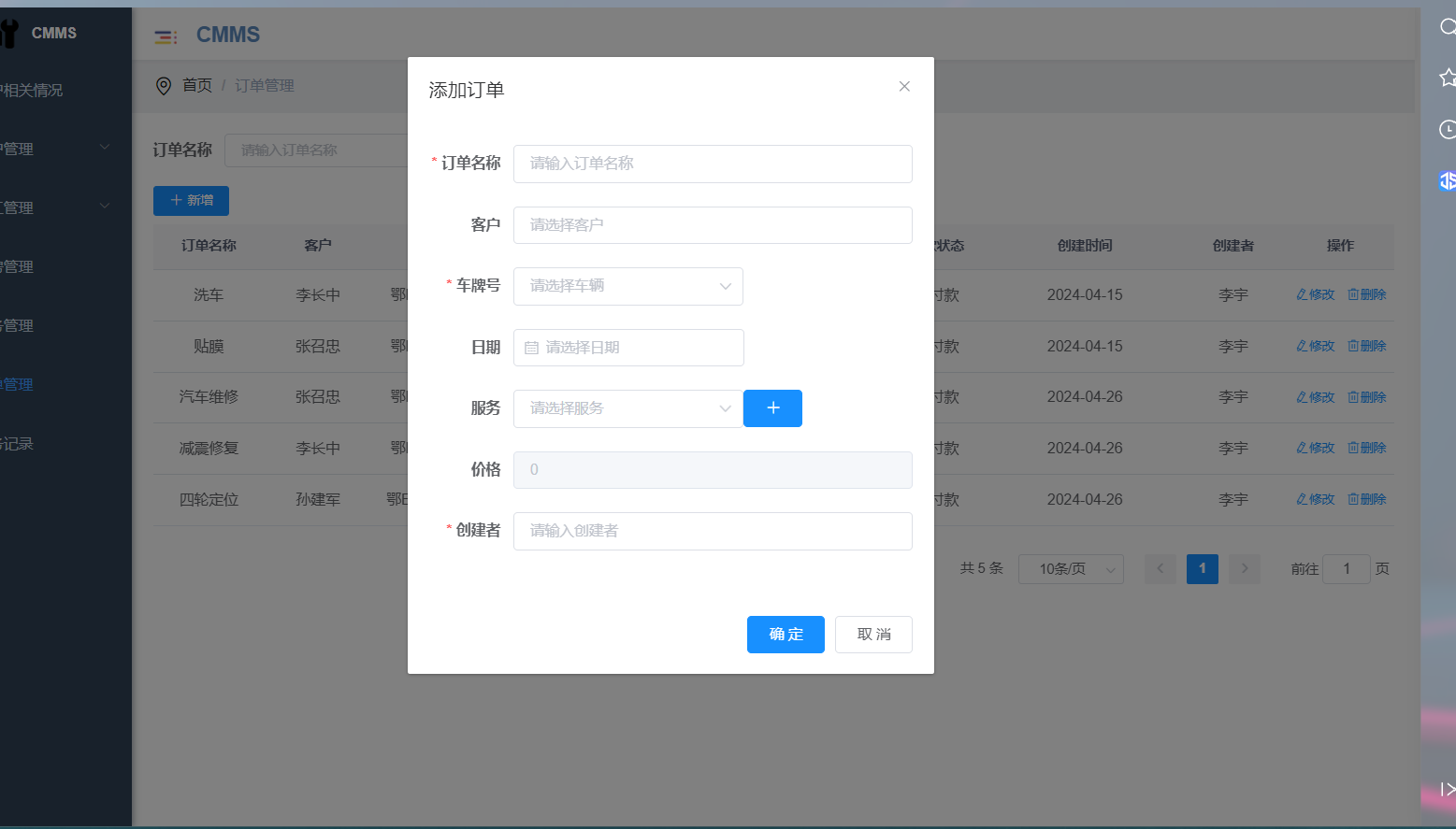This screenshot has height=829, width=1456.
Task: Click the search icon in the right edge bar
Action: (1448, 27)
